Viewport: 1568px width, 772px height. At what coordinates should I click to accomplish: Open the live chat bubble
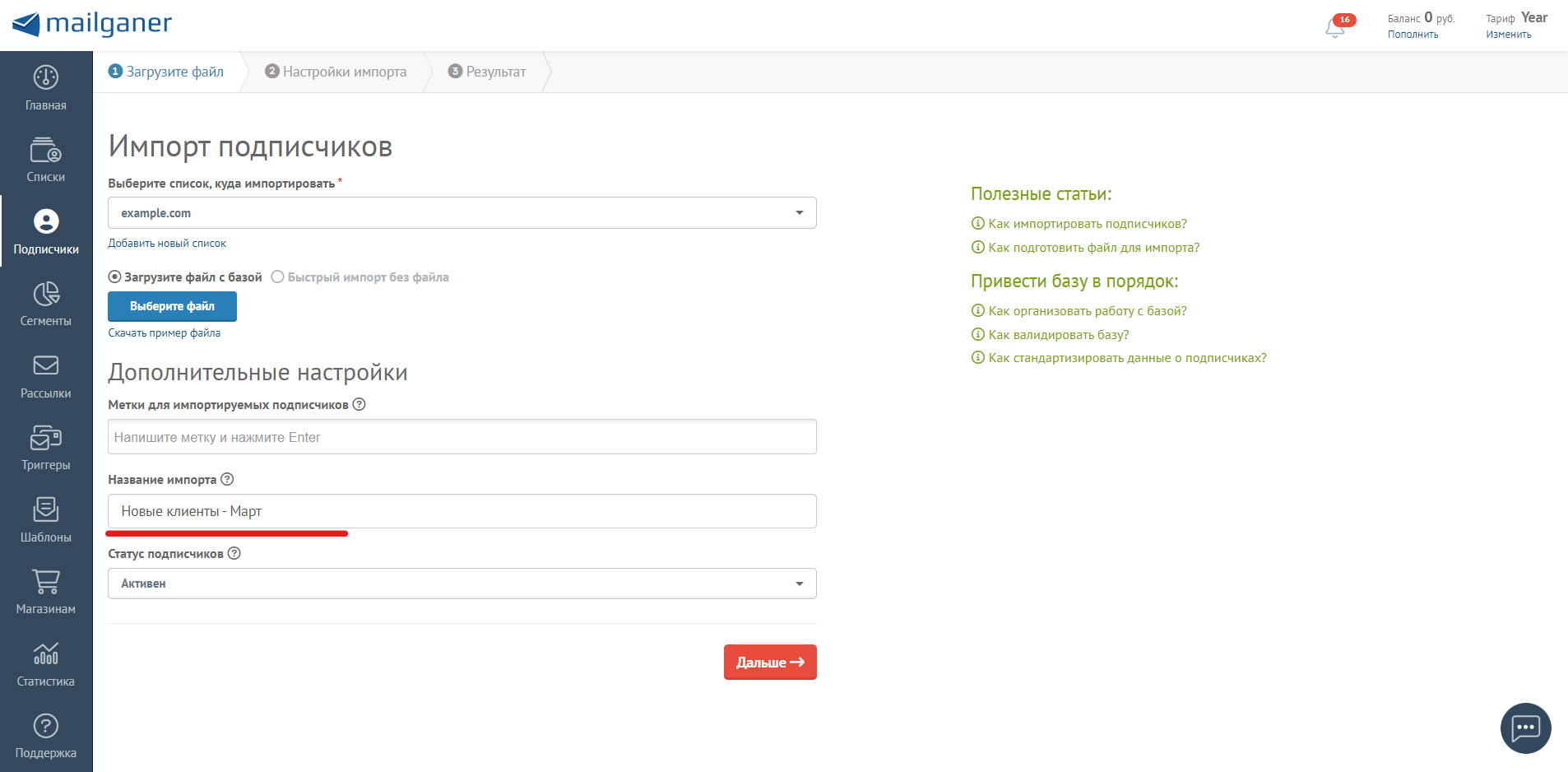click(x=1526, y=728)
